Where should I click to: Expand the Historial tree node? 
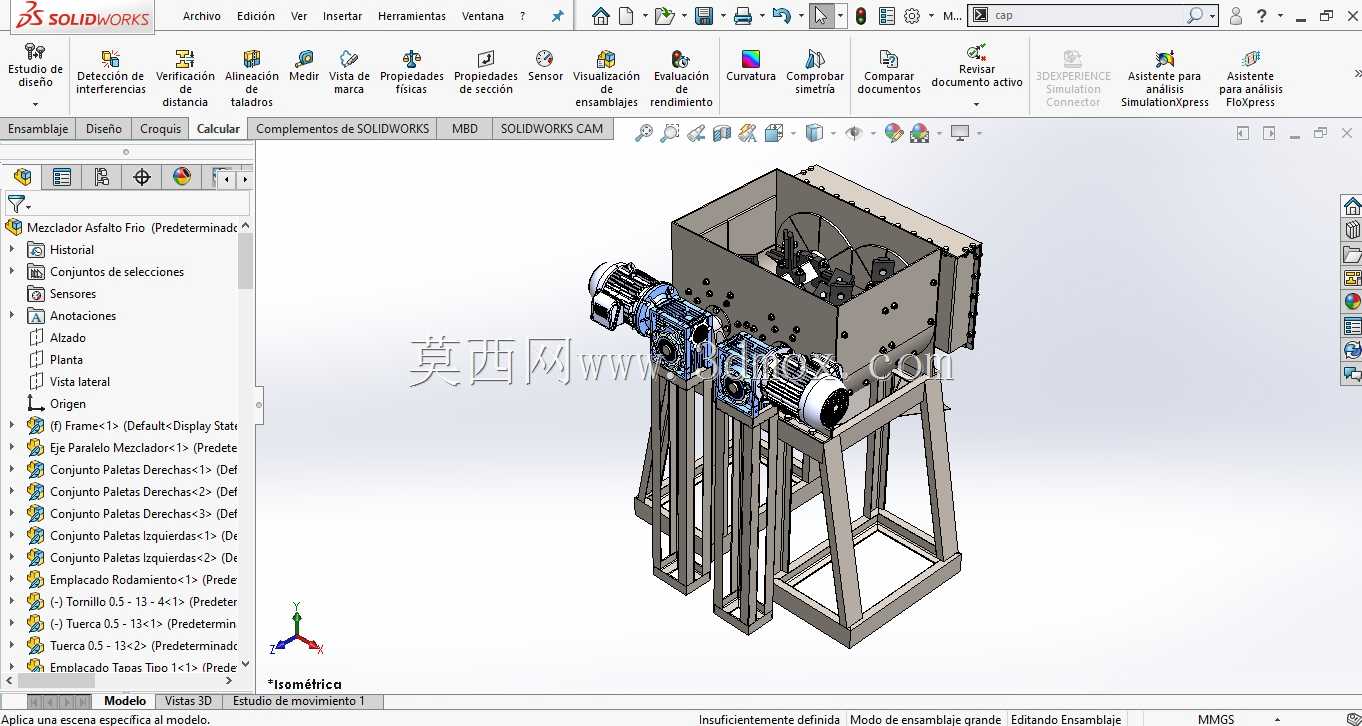12,250
